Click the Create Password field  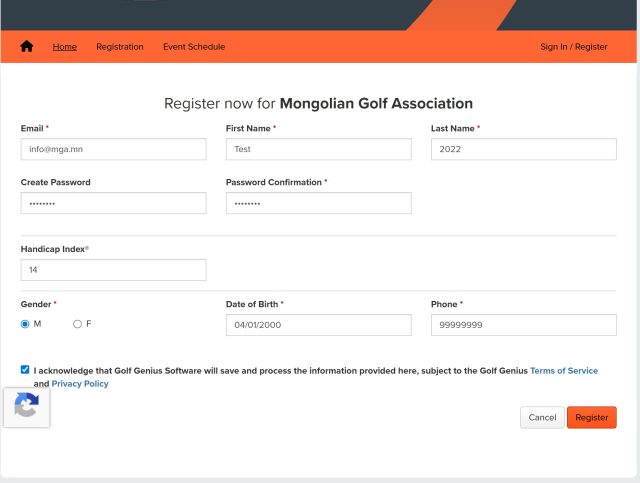tap(113, 203)
